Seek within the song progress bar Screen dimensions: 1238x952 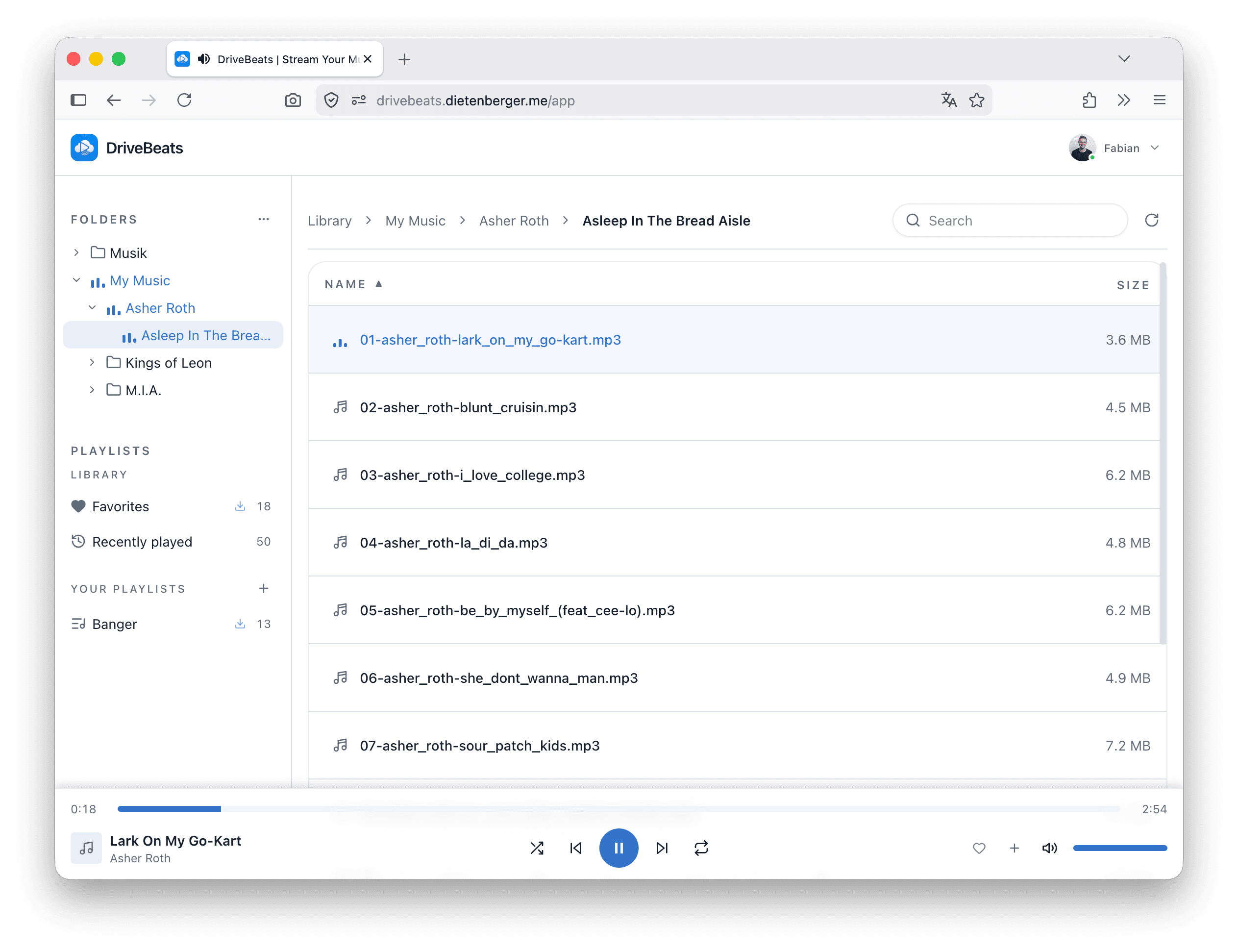618,809
